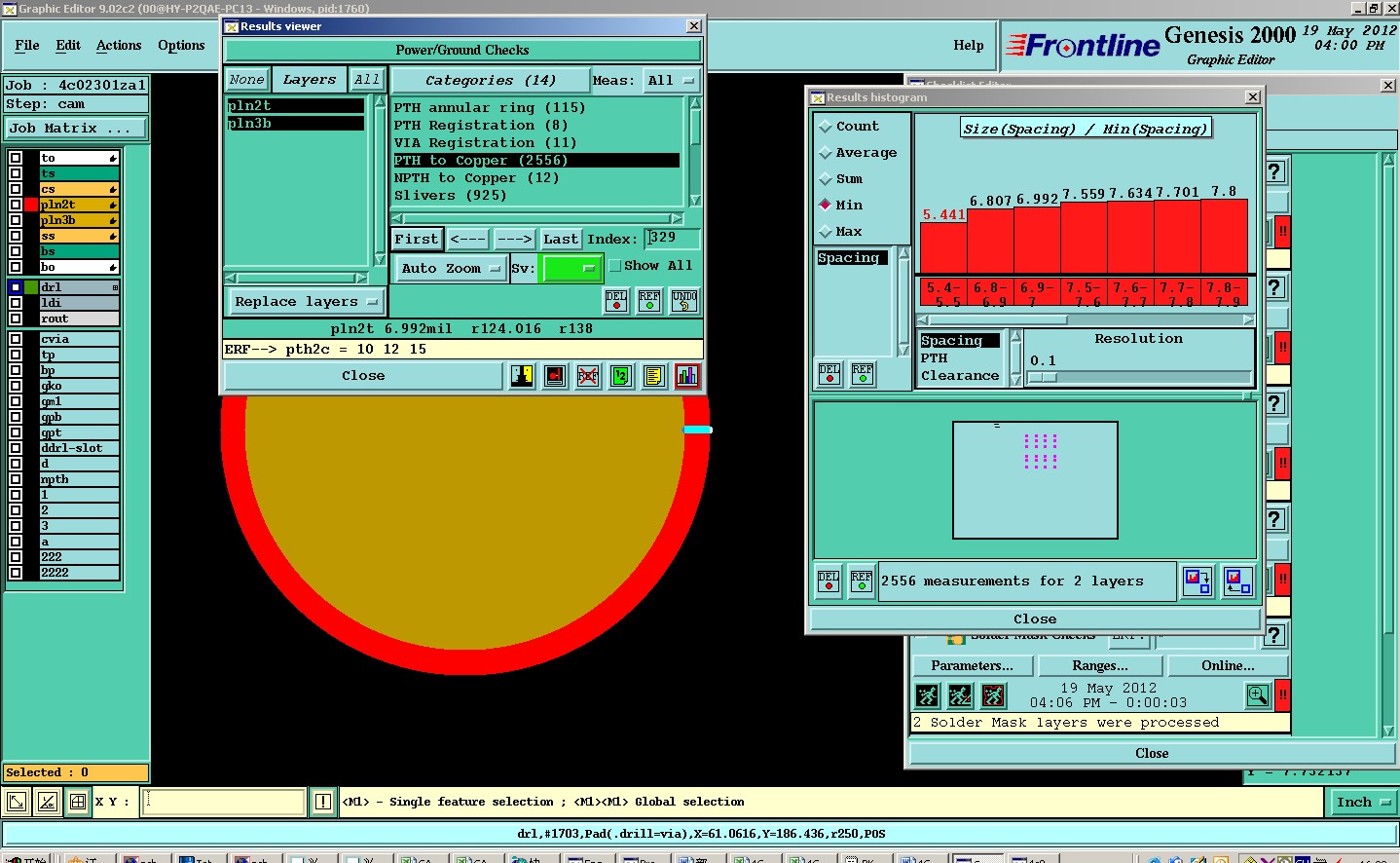The width and height of the screenshot is (1400, 863).
Task: Click Index input field
Action: [x=673, y=239]
